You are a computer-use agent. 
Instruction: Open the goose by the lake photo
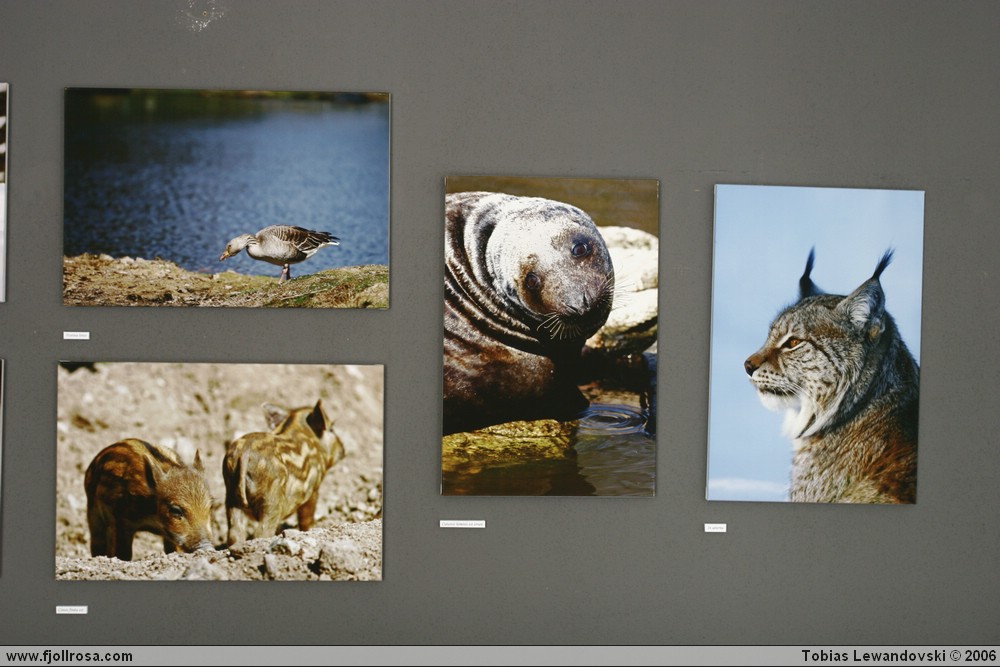point(226,198)
